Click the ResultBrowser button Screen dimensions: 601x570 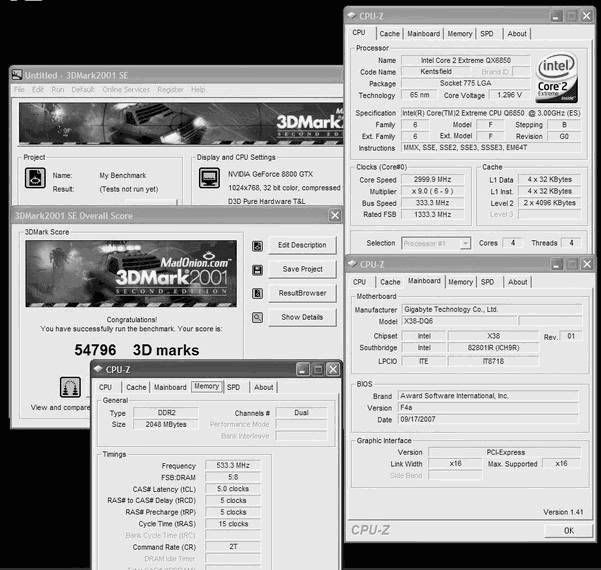click(302, 293)
